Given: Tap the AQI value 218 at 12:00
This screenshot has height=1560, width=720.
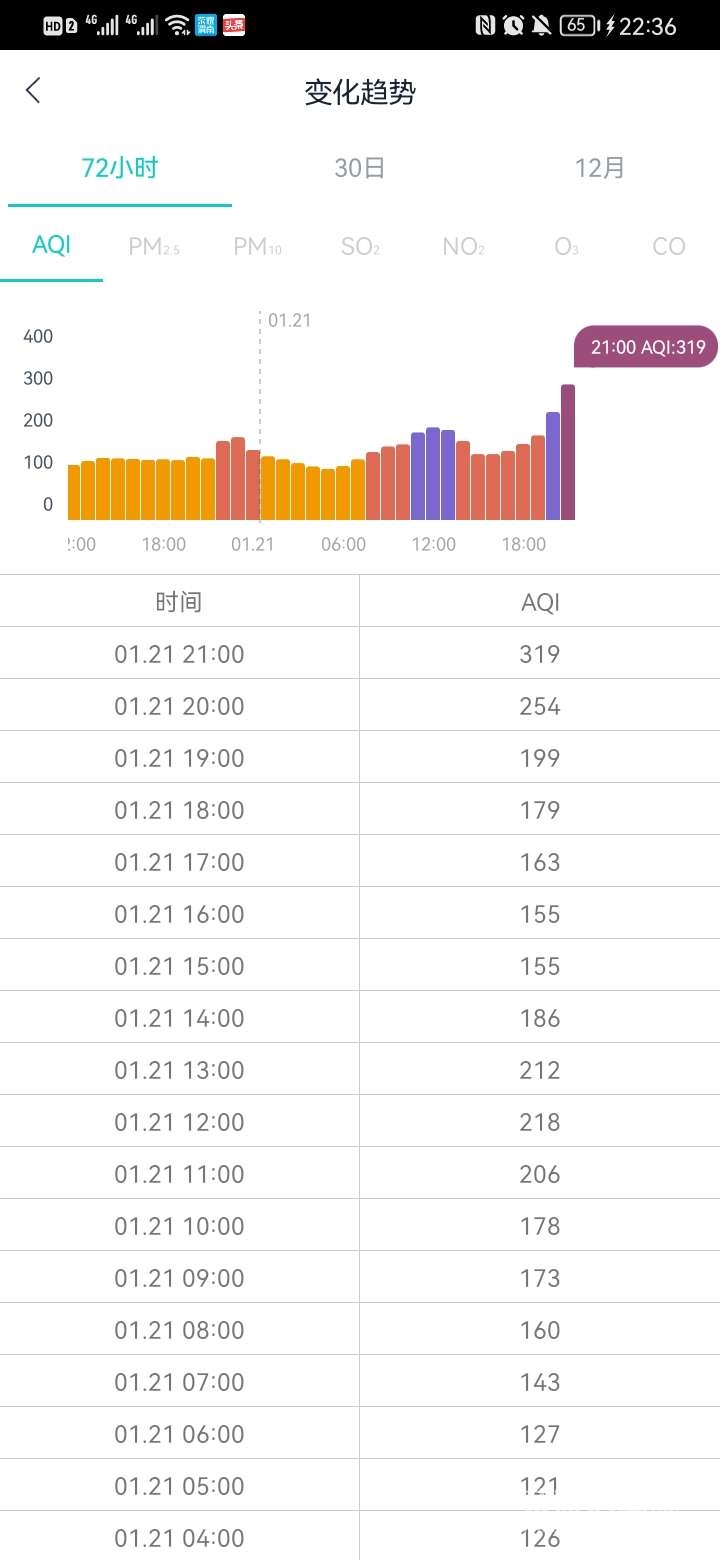Looking at the screenshot, I should tap(539, 1122).
